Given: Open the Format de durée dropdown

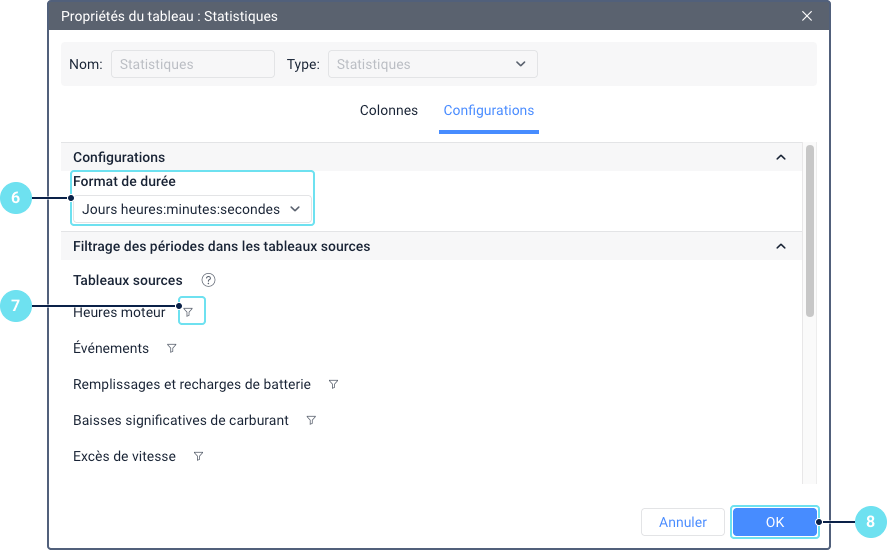Looking at the screenshot, I should click(x=191, y=209).
